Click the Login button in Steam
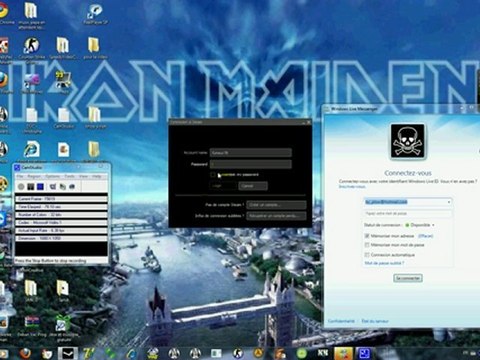This screenshot has width=480, height=360. click(x=223, y=186)
